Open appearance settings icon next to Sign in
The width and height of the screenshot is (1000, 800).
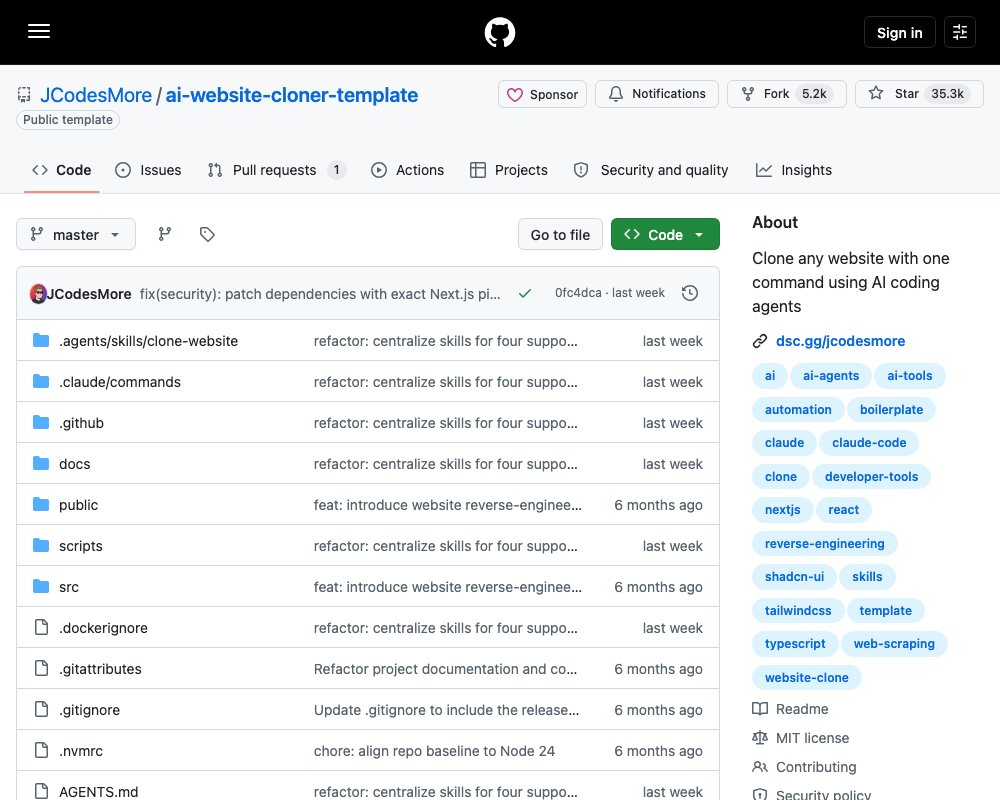960,32
